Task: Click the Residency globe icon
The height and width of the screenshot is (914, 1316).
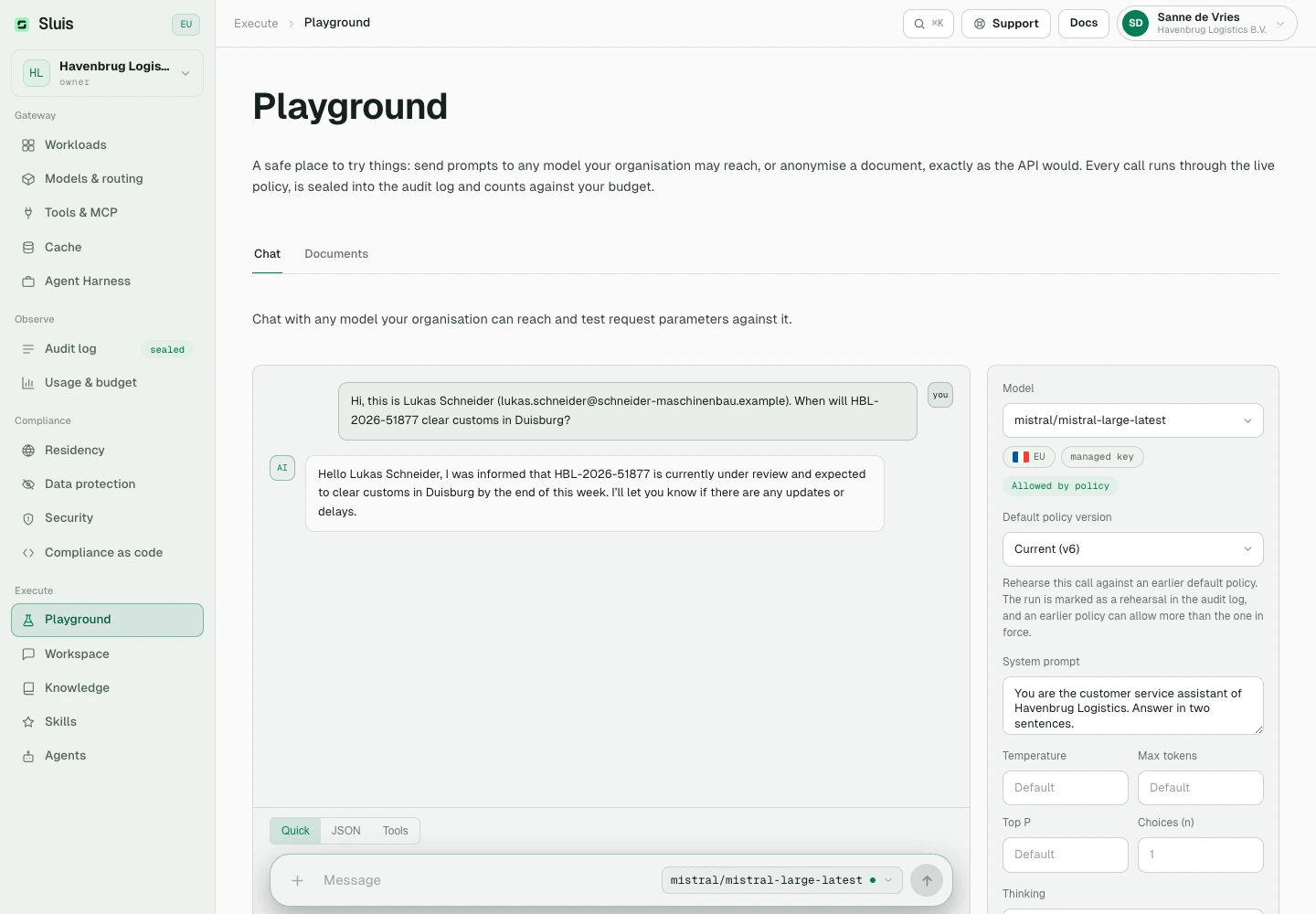Action: click(28, 451)
